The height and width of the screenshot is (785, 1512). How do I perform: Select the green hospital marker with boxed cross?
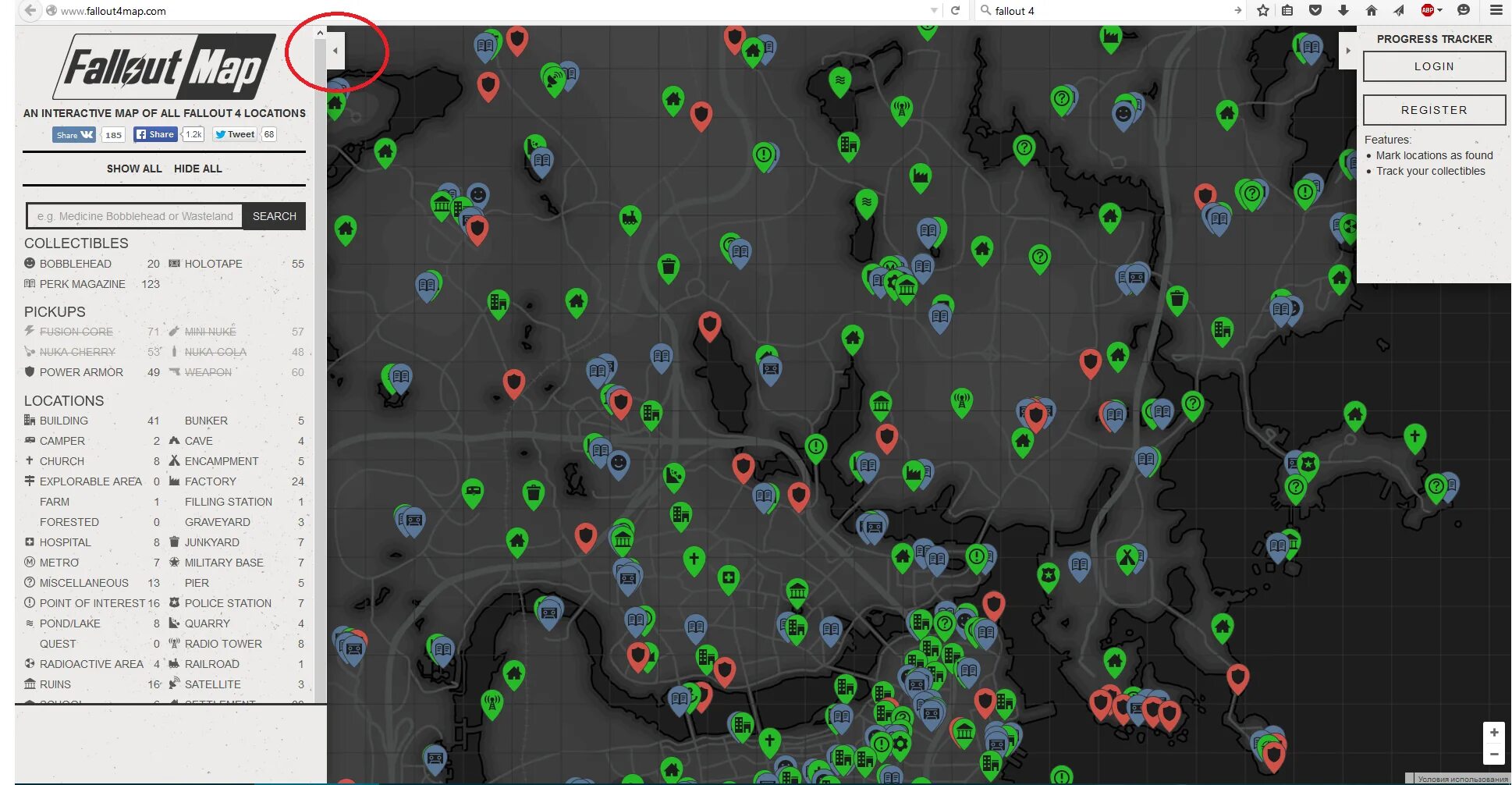click(x=728, y=579)
